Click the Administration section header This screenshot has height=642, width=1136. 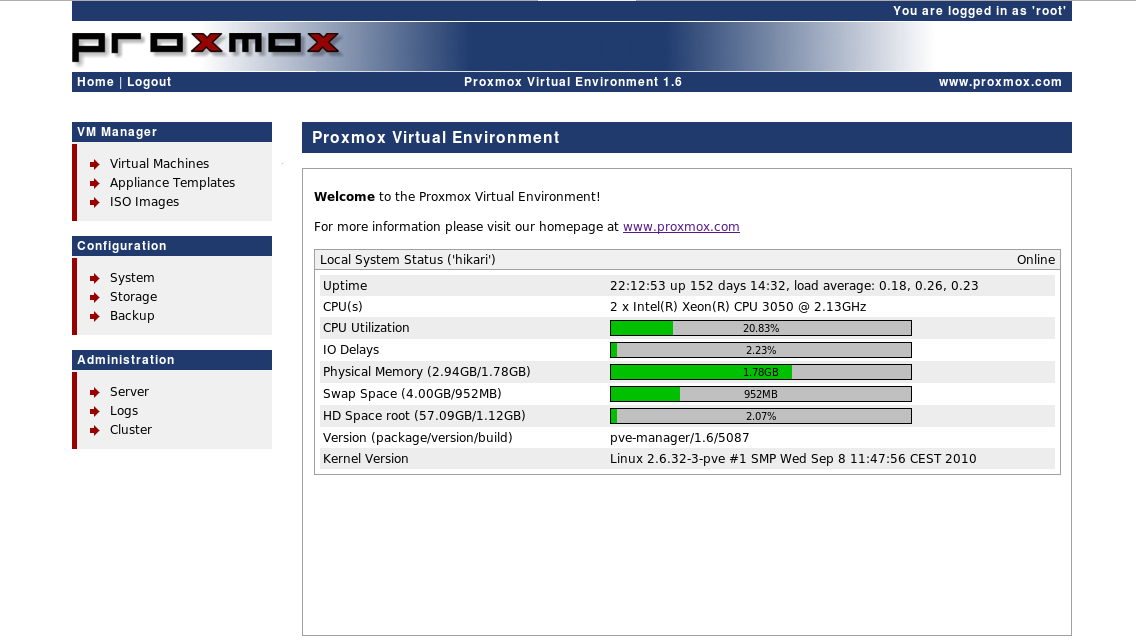pos(172,359)
